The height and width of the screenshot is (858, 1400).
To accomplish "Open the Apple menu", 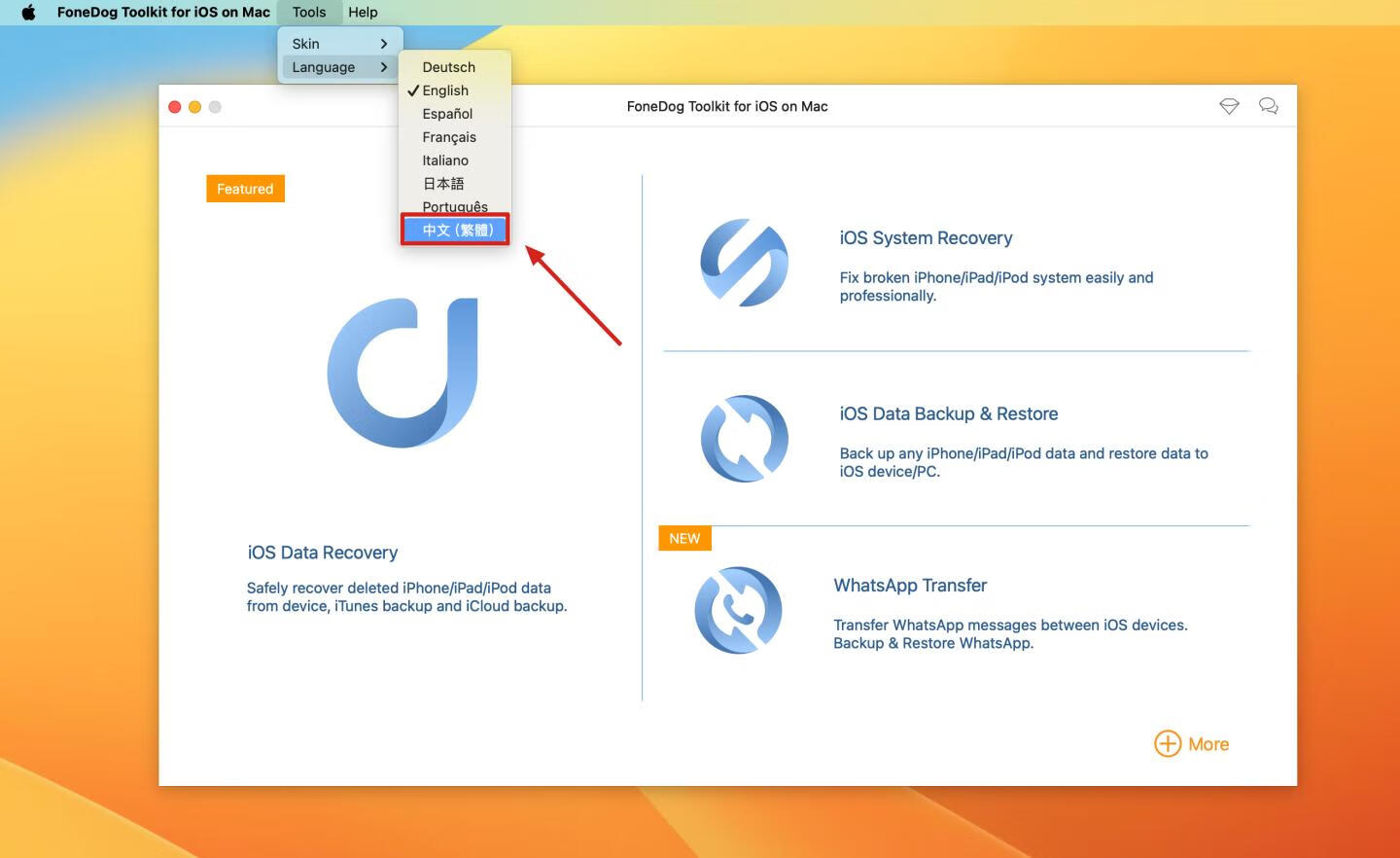I will click(28, 13).
